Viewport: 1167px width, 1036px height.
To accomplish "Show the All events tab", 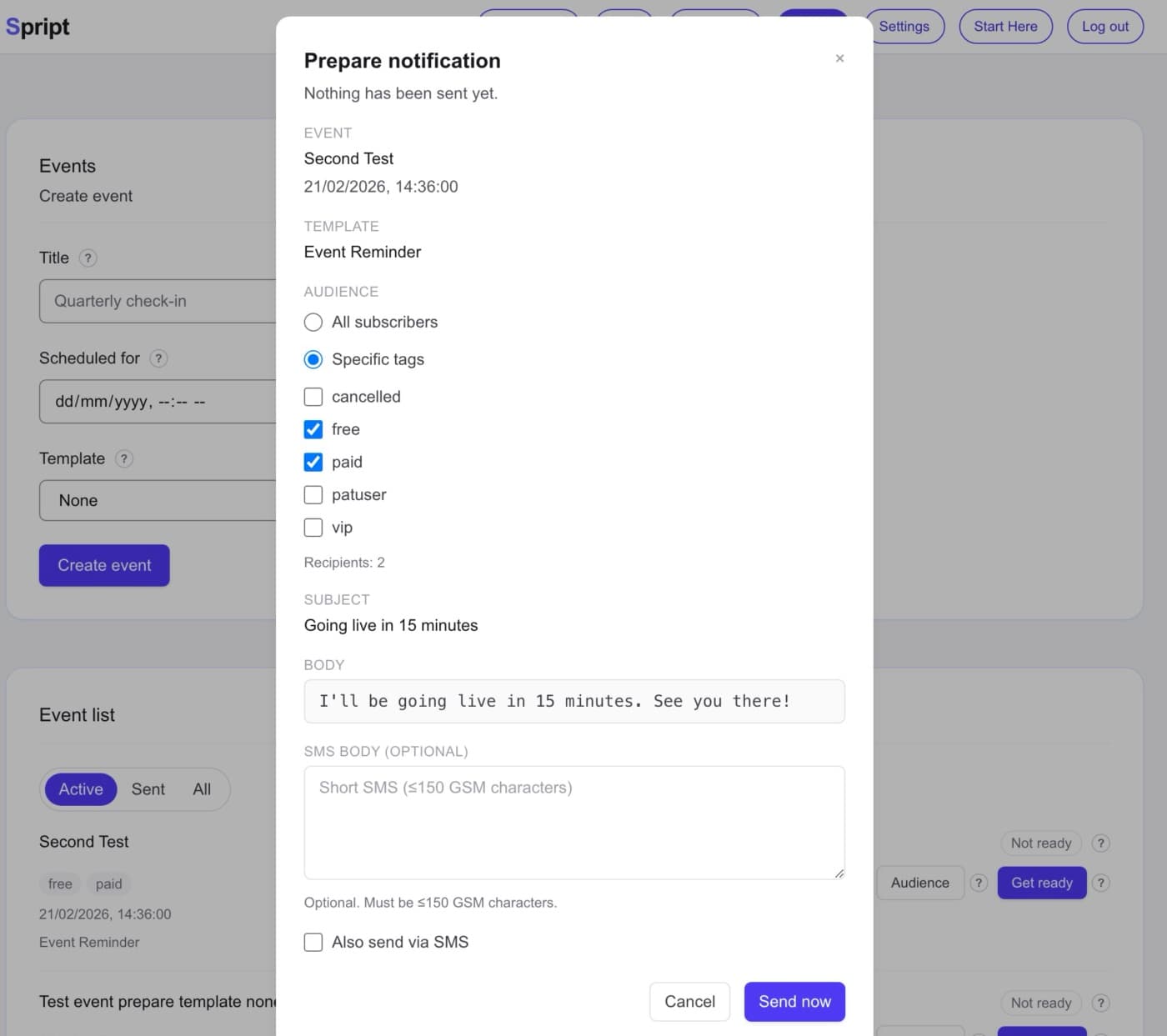I will pyautogui.click(x=202, y=789).
